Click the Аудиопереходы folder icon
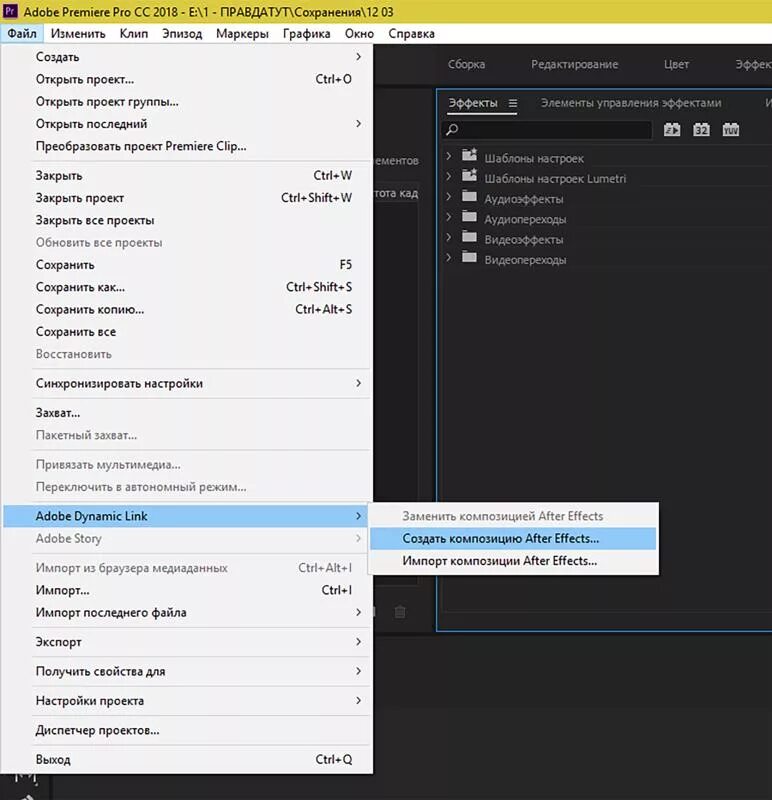Image resolution: width=772 pixels, height=800 pixels. pos(469,217)
